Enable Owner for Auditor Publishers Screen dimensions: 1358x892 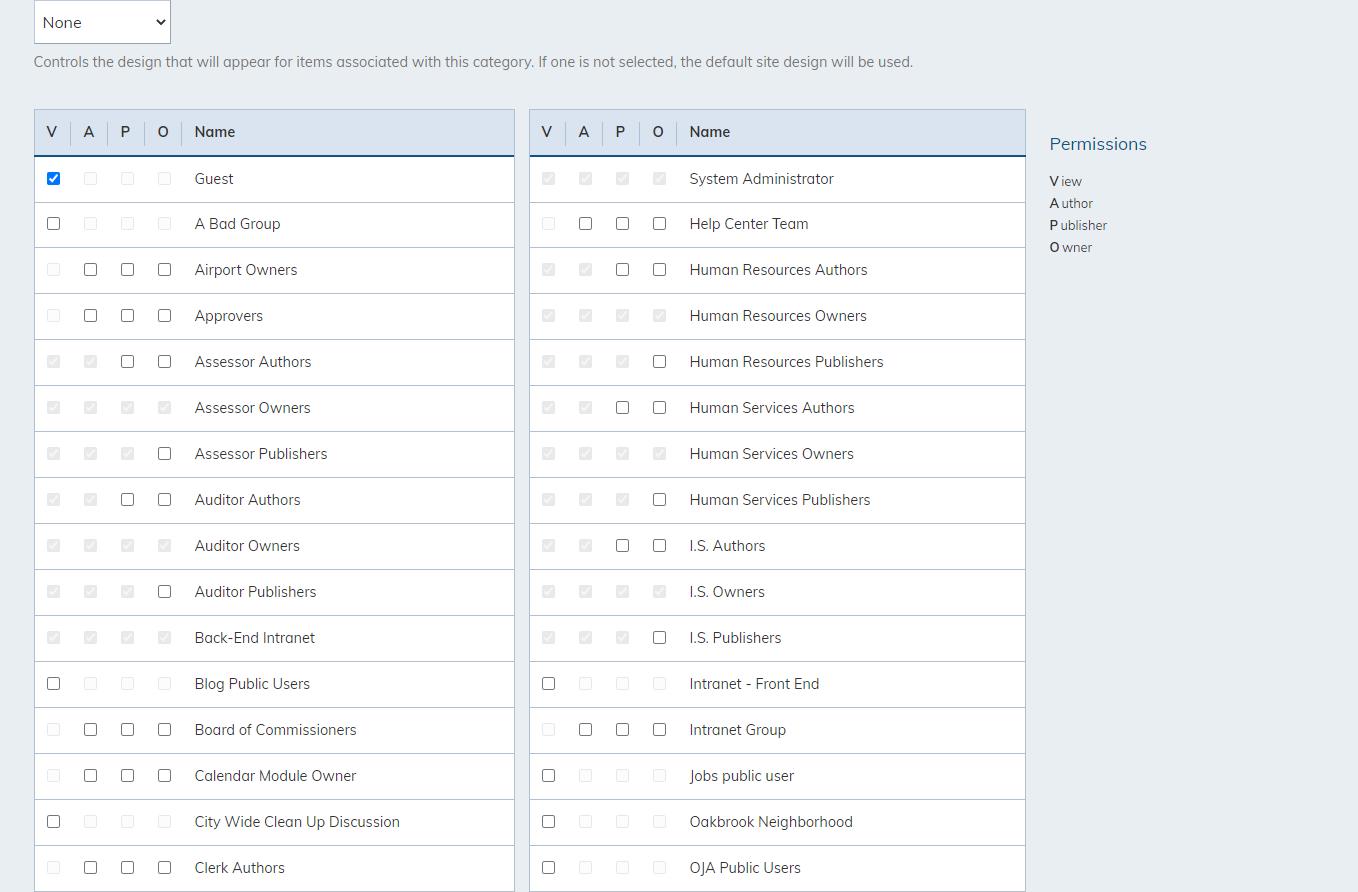point(165,592)
